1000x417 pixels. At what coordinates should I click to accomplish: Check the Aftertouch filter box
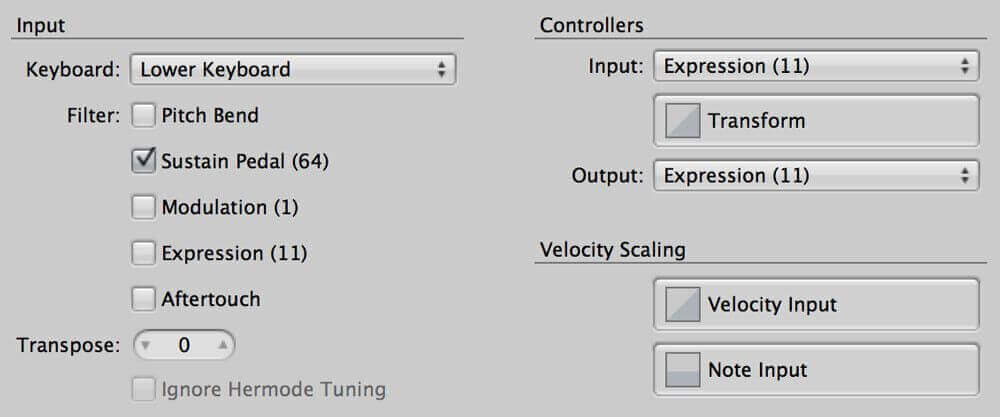click(x=143, y=299)
